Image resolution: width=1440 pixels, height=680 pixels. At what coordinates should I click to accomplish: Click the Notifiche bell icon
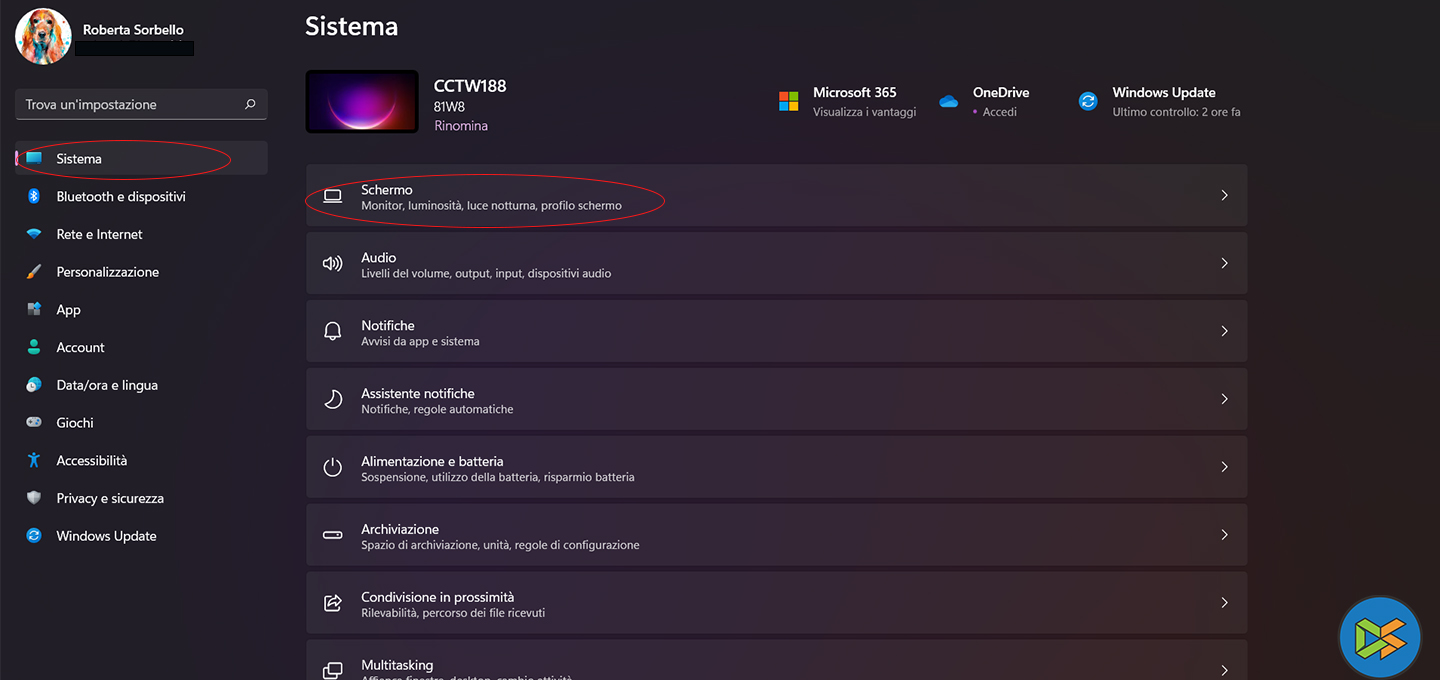[333, 332]
